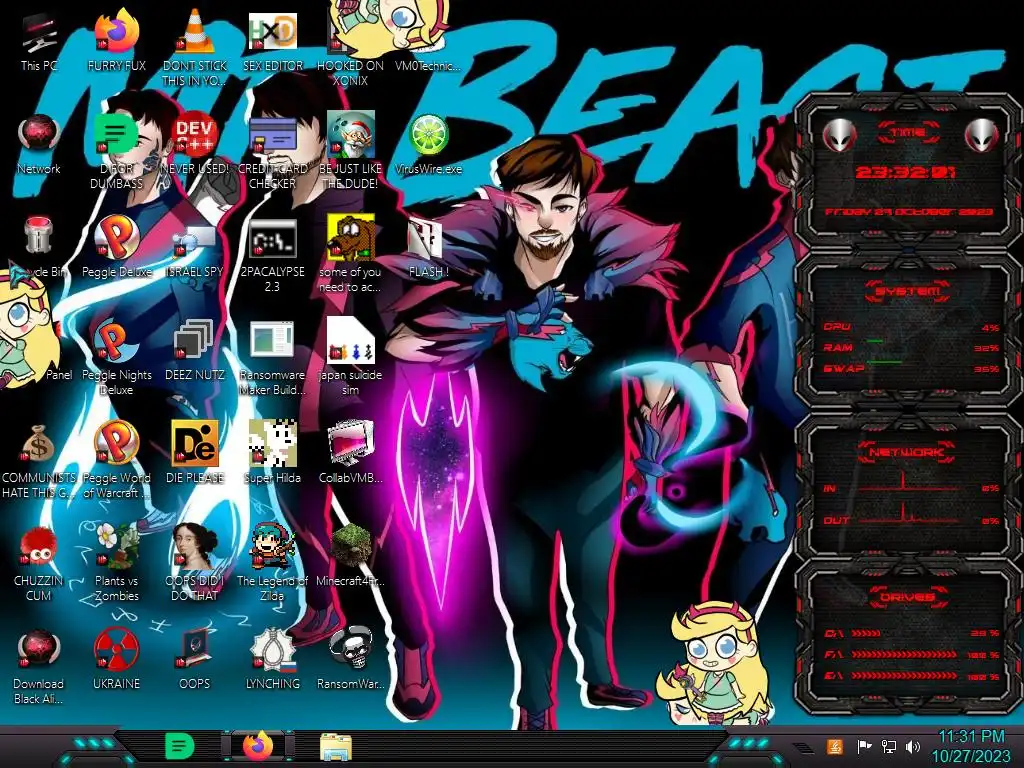Click the left alien head on Time widget
1024x768 pixels.
click(839, 135)
